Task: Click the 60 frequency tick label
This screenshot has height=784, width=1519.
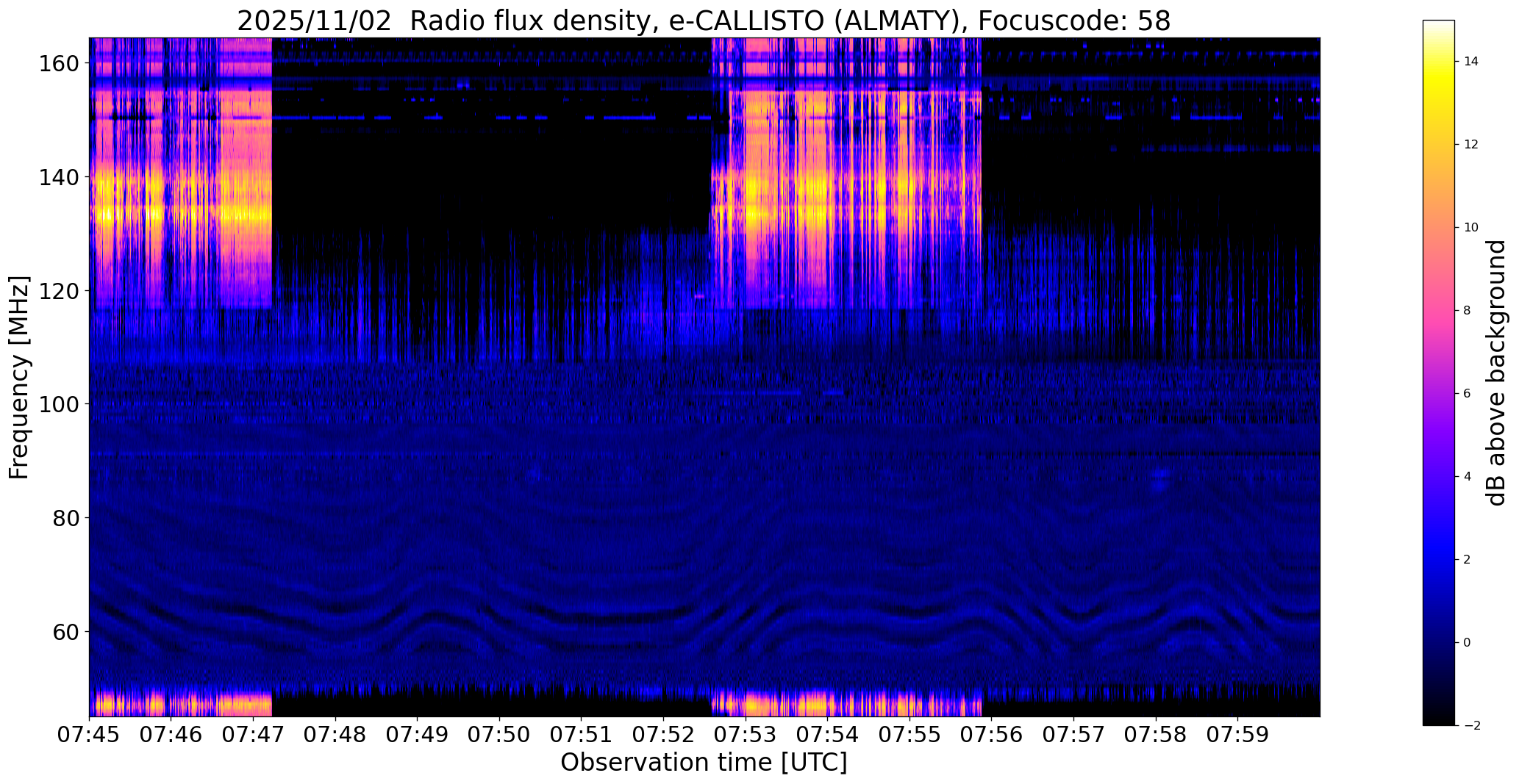Action: [64, 631]
